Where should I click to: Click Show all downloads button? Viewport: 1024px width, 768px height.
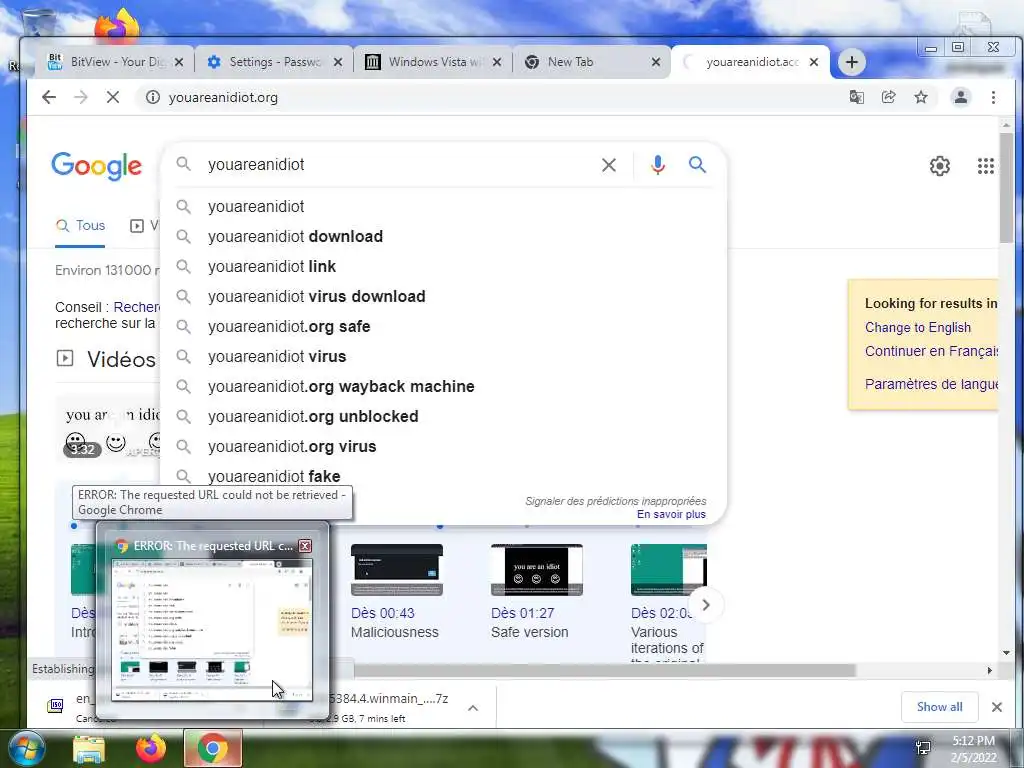coord(939,707)
